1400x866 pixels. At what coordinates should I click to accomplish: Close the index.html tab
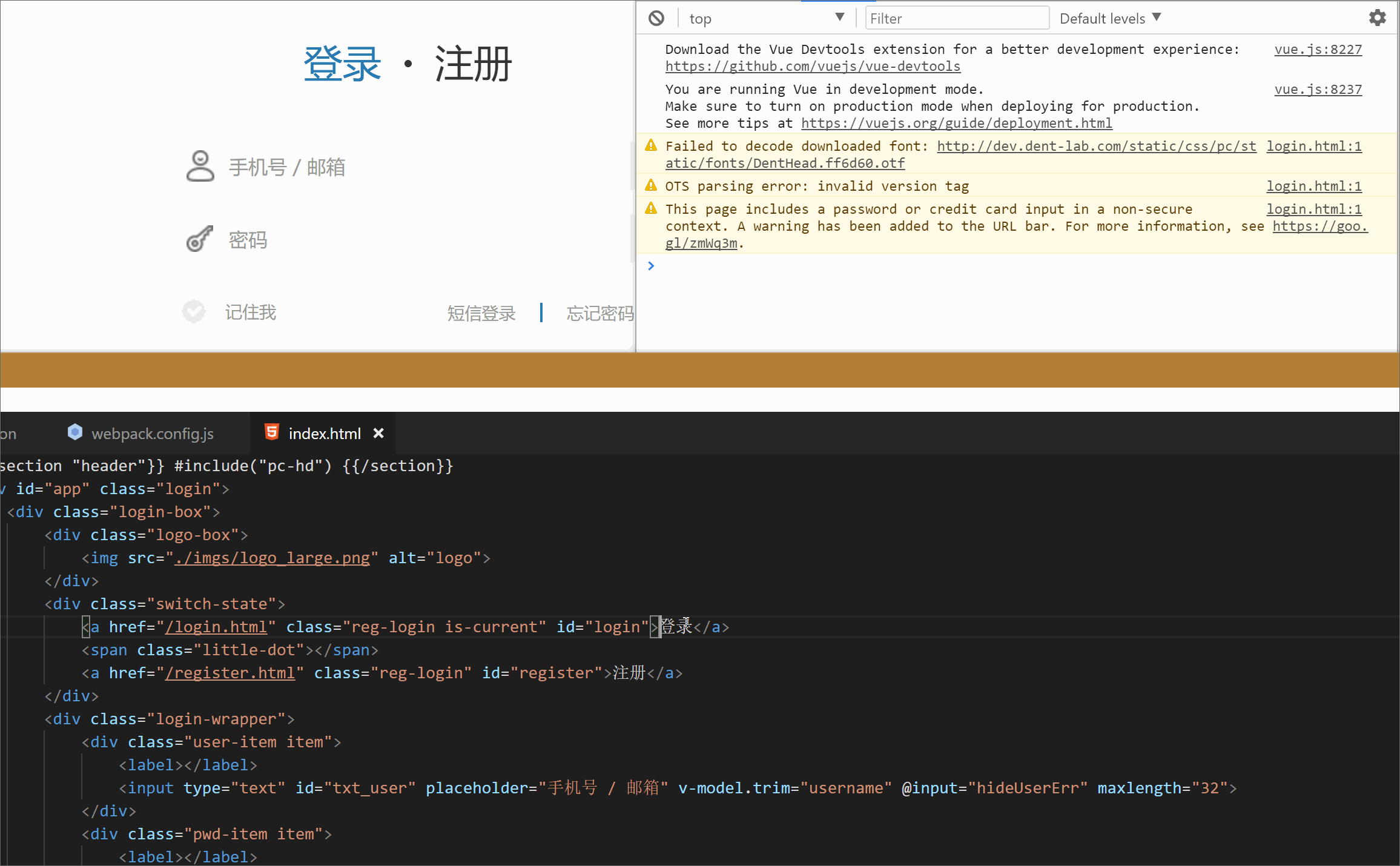(x=378, y=433)
